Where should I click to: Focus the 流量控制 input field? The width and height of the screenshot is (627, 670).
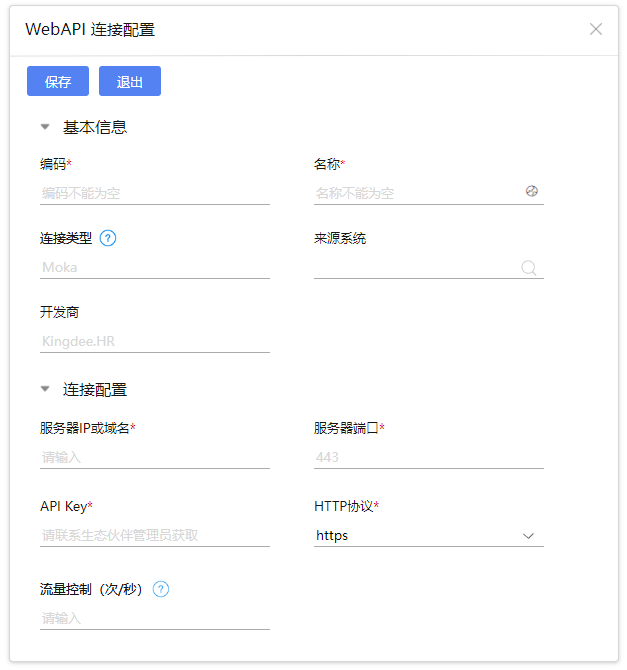[154, 618]
